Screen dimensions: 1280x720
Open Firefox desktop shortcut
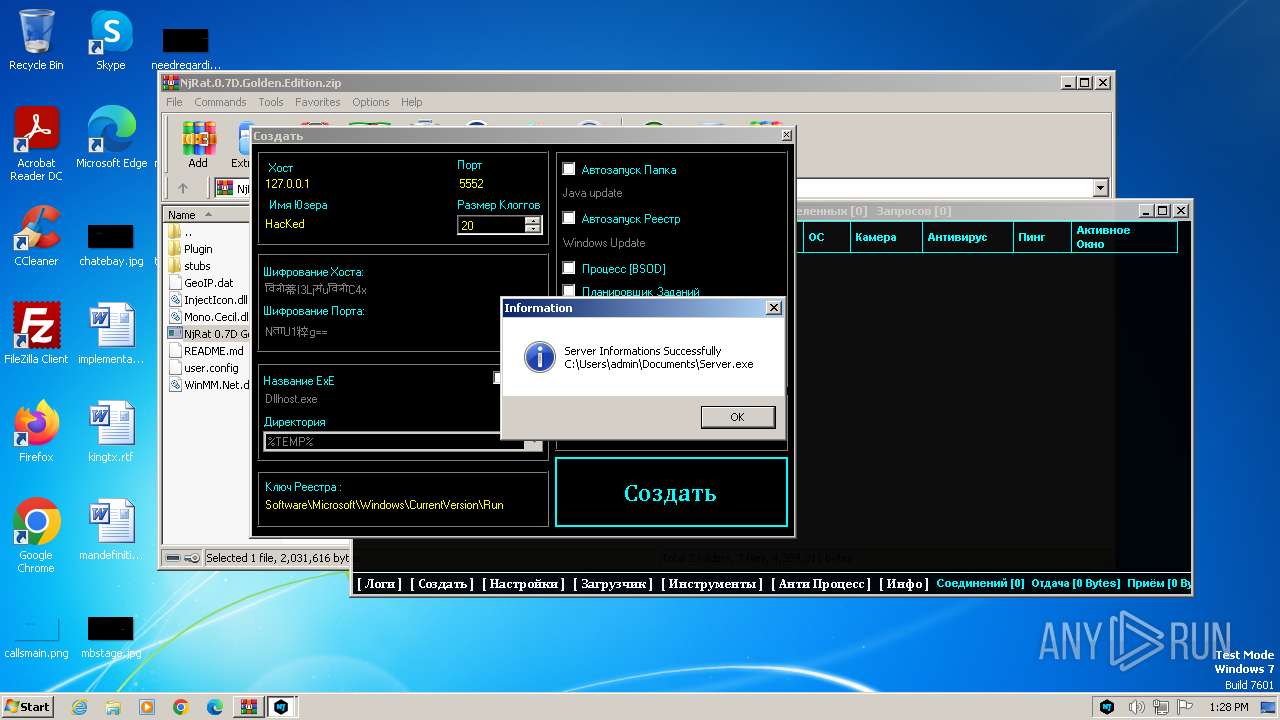[36, 431]
